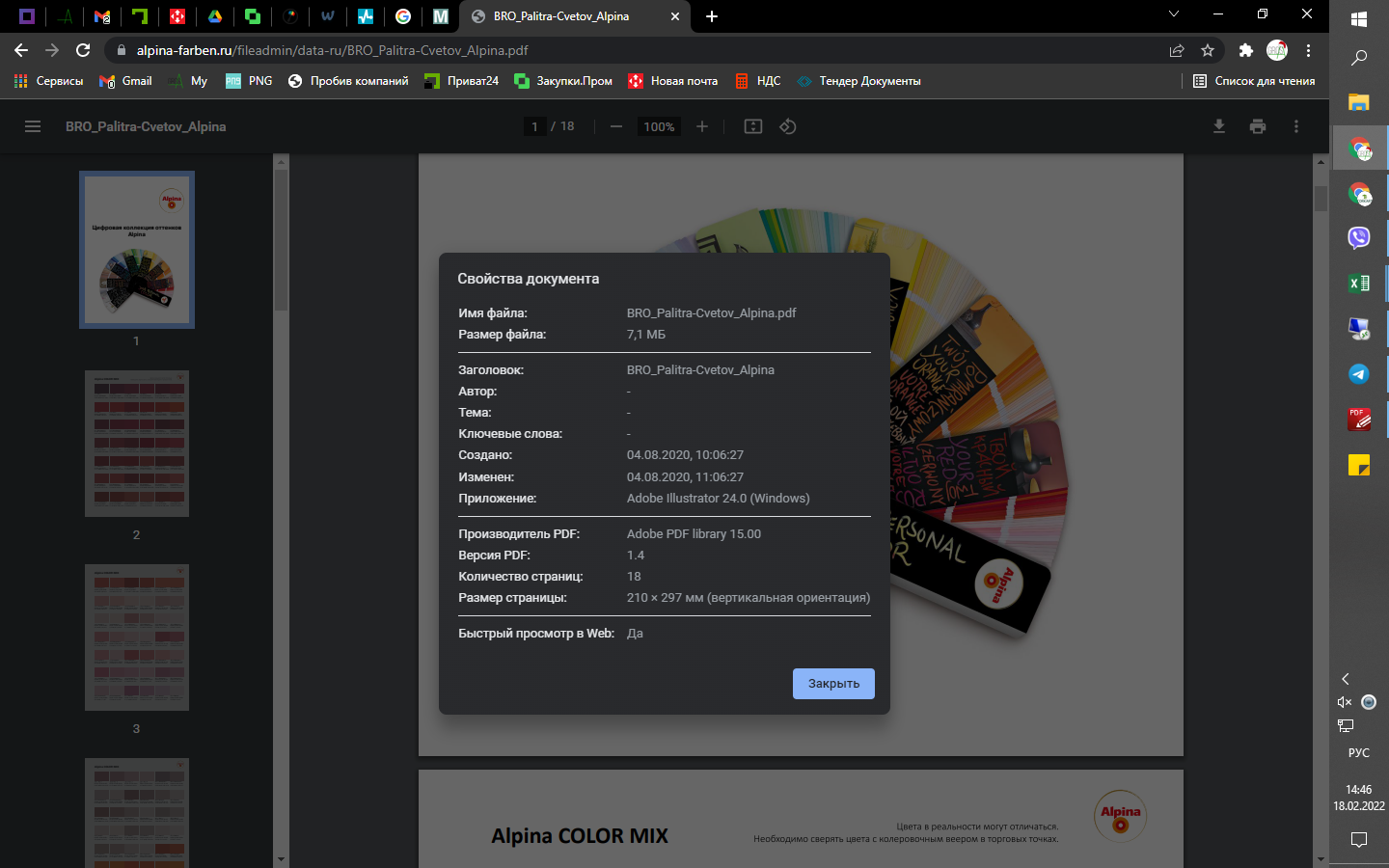Open Telegram from the taskbar

click(1359, 374)
